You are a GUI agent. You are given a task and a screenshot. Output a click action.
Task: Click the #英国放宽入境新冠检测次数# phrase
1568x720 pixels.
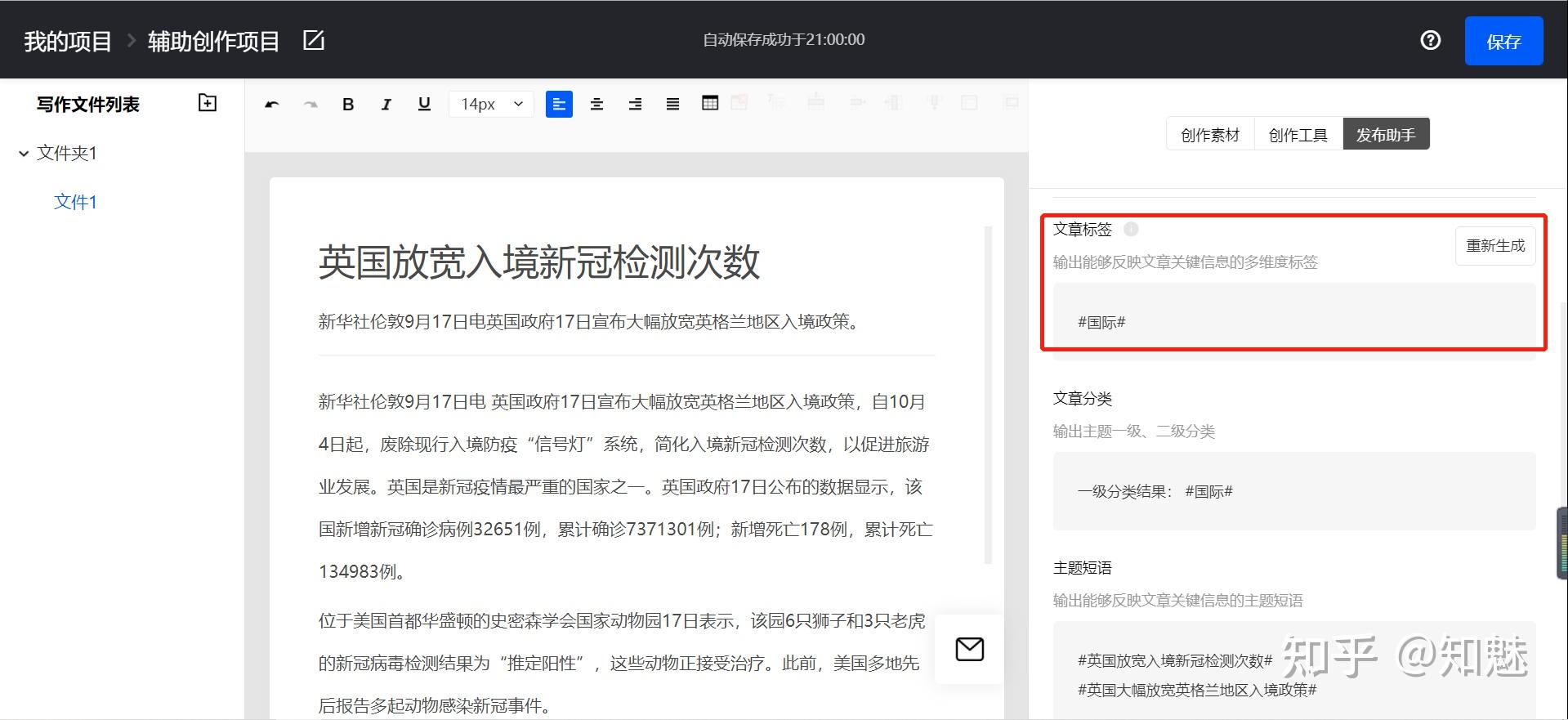[x=1175, y=660]
